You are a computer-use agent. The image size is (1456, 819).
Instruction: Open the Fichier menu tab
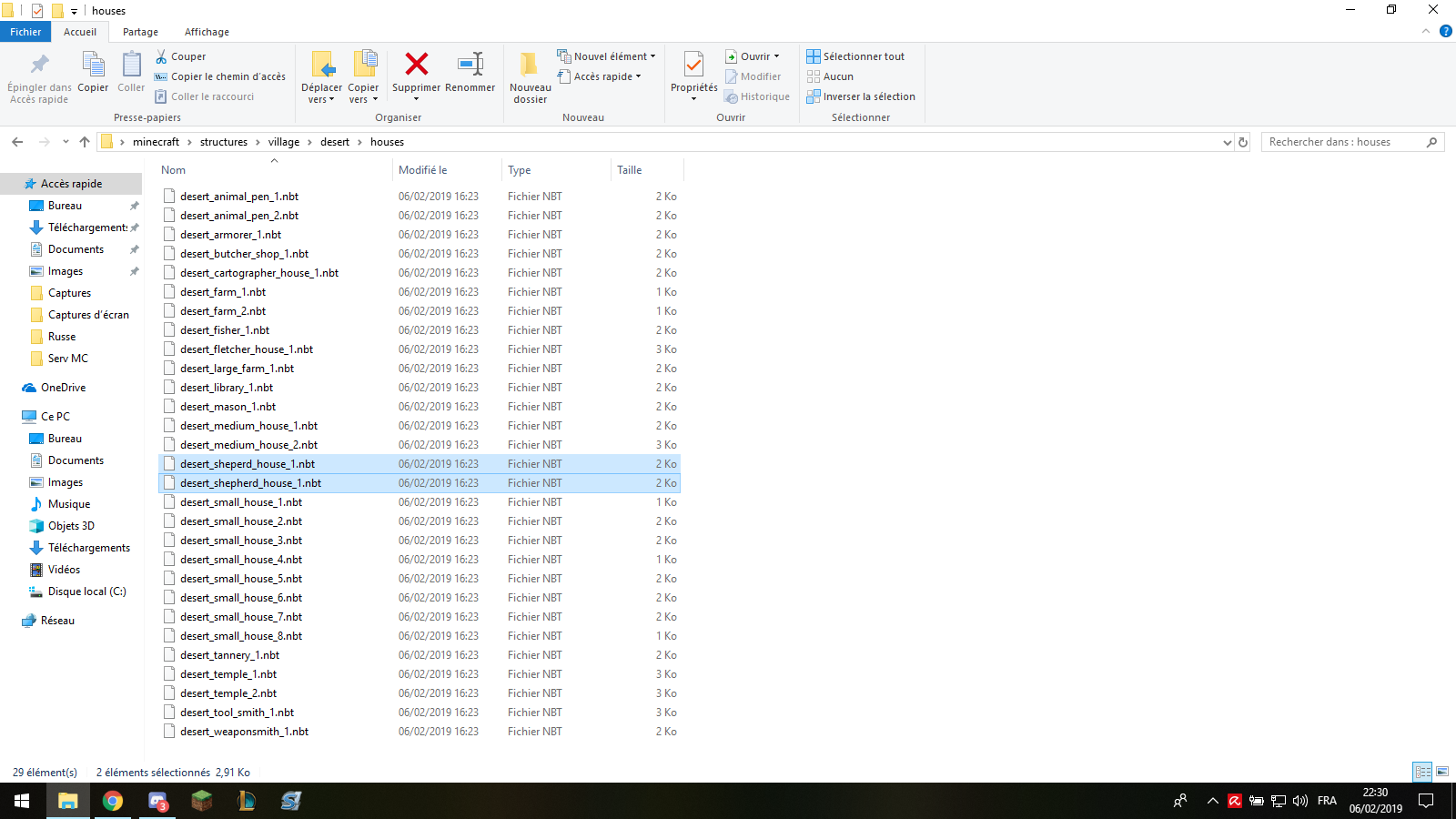coord(25,32)
